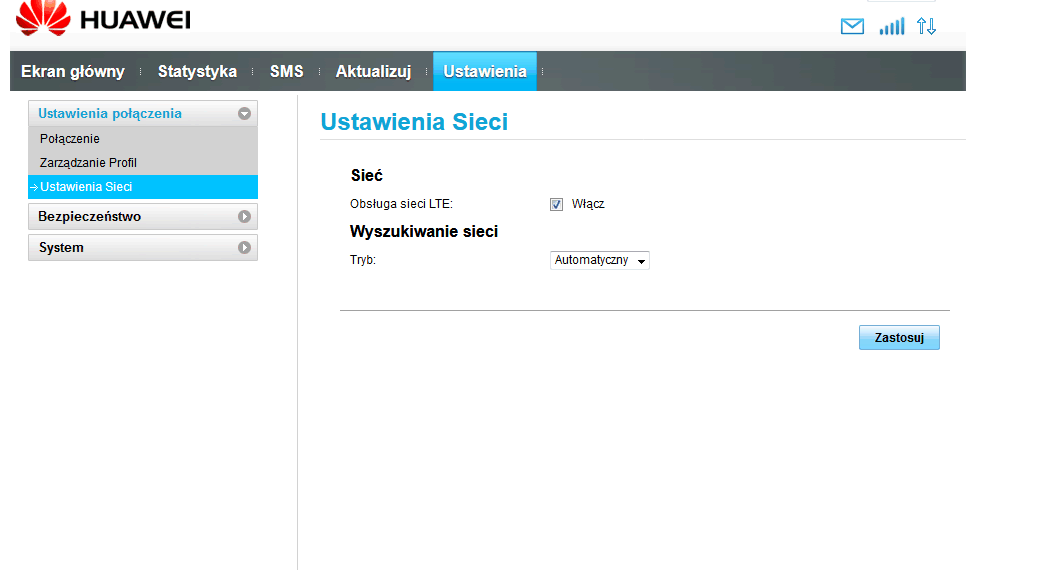
Task: Open the Tryb Automatyczny dropdown
Action: tap(600, 261)
